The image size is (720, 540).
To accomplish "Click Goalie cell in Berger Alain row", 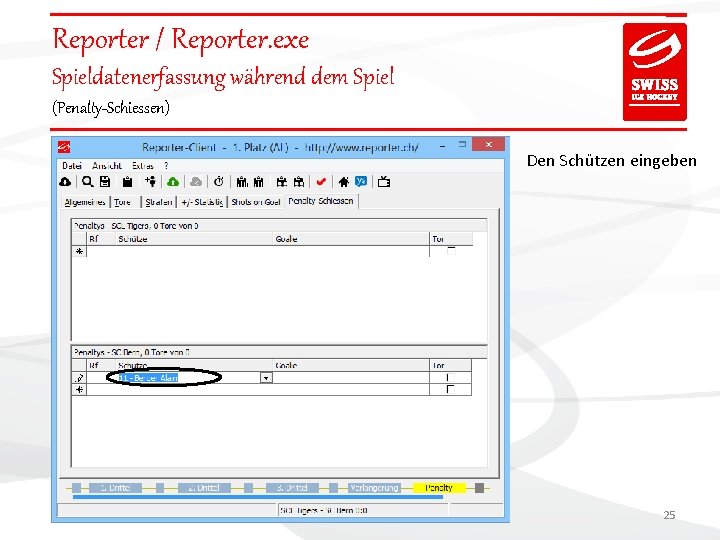I will pos(351,378).
